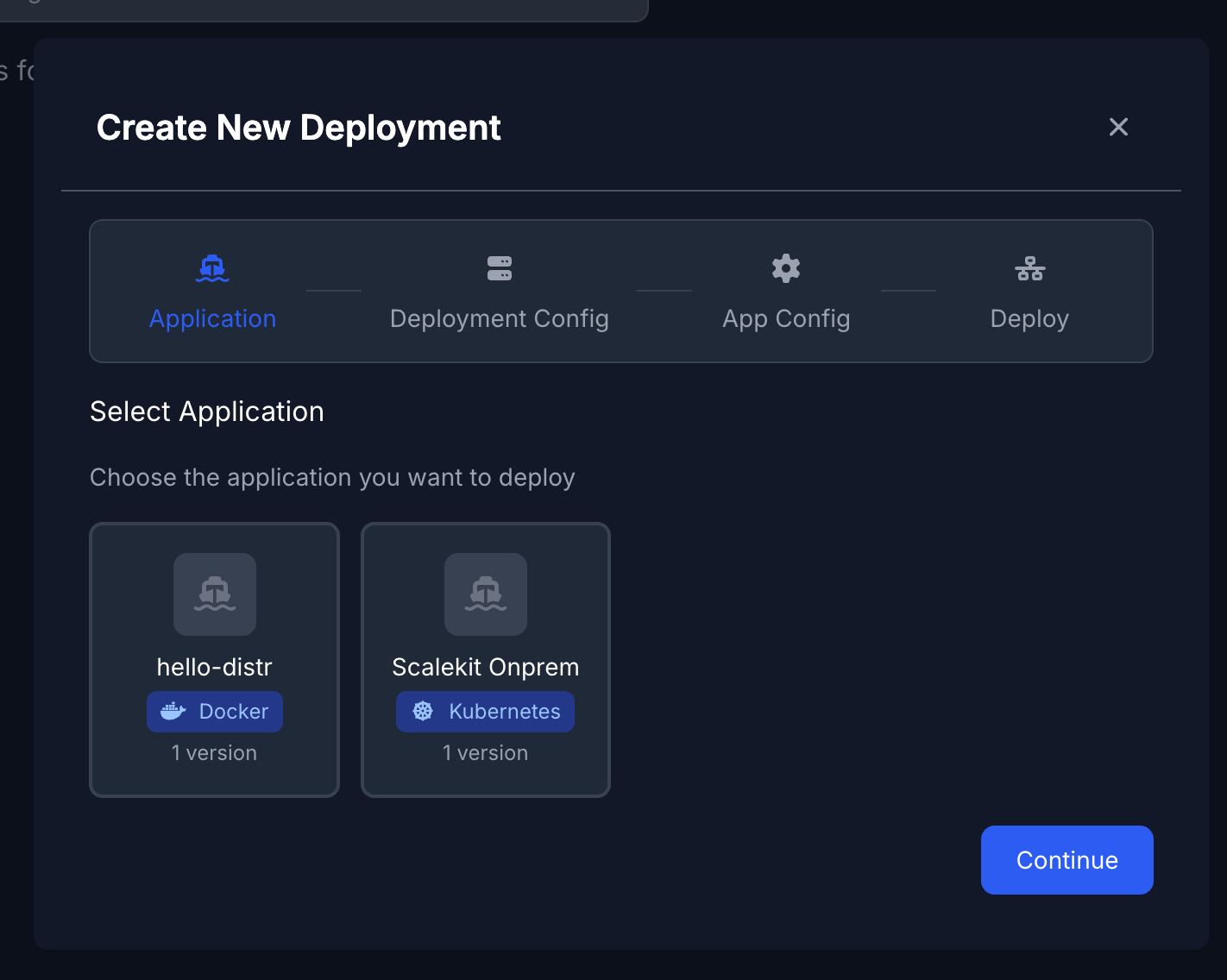Choose the hello-distr card title

click(215, 667)
